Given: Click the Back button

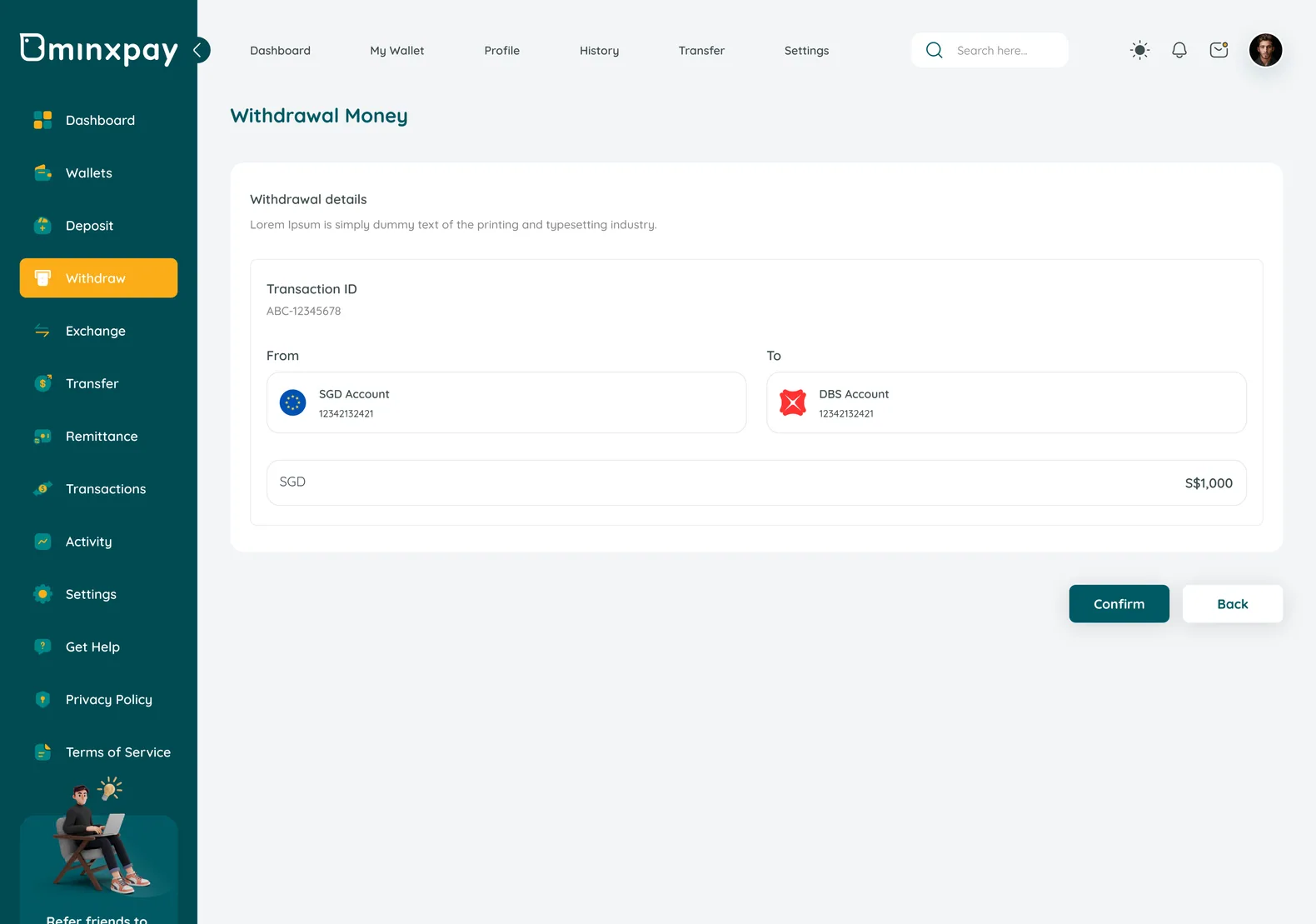Looking at the screenshot, I should click(1233, 604).
